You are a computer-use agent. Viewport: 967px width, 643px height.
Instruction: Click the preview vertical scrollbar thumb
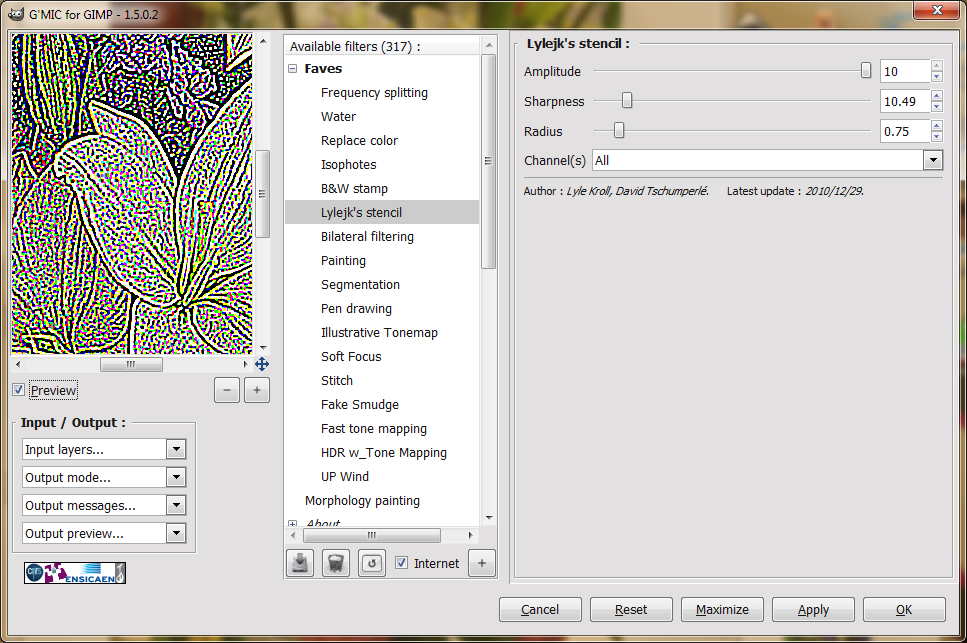[263, 194]
